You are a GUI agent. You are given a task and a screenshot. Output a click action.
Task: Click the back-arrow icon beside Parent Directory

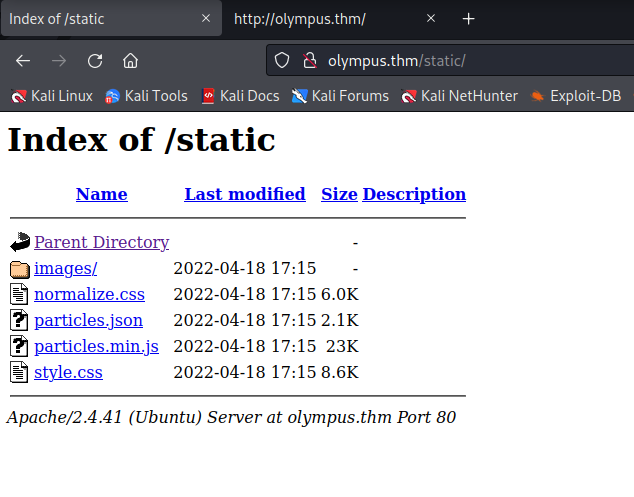20,242
